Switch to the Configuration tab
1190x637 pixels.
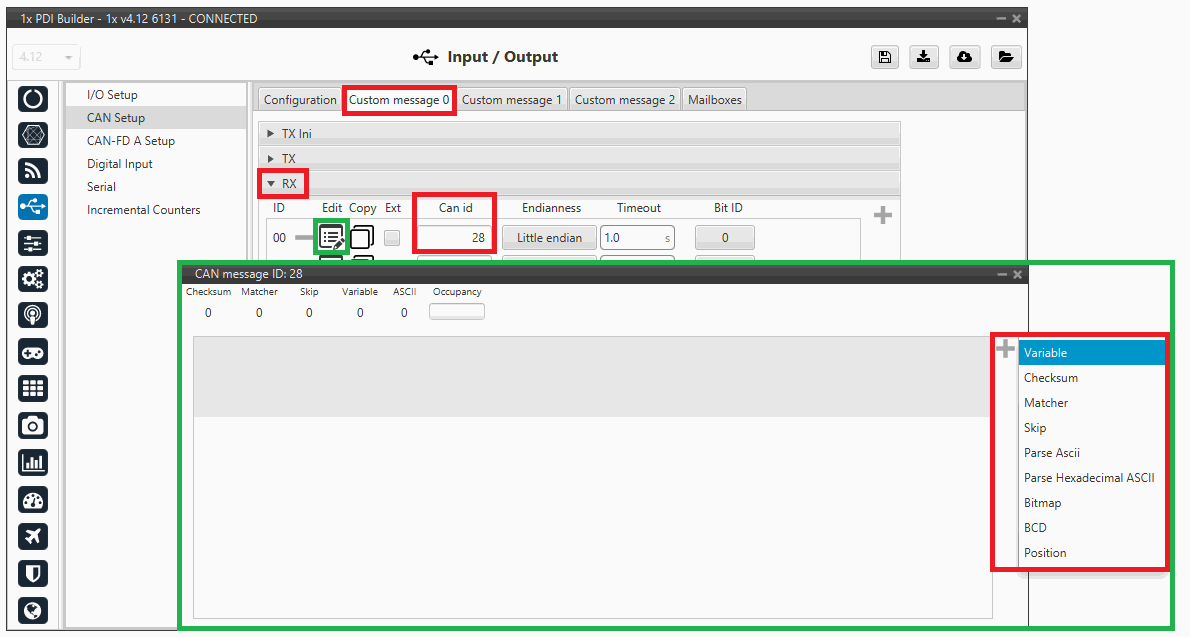point(300,99)
